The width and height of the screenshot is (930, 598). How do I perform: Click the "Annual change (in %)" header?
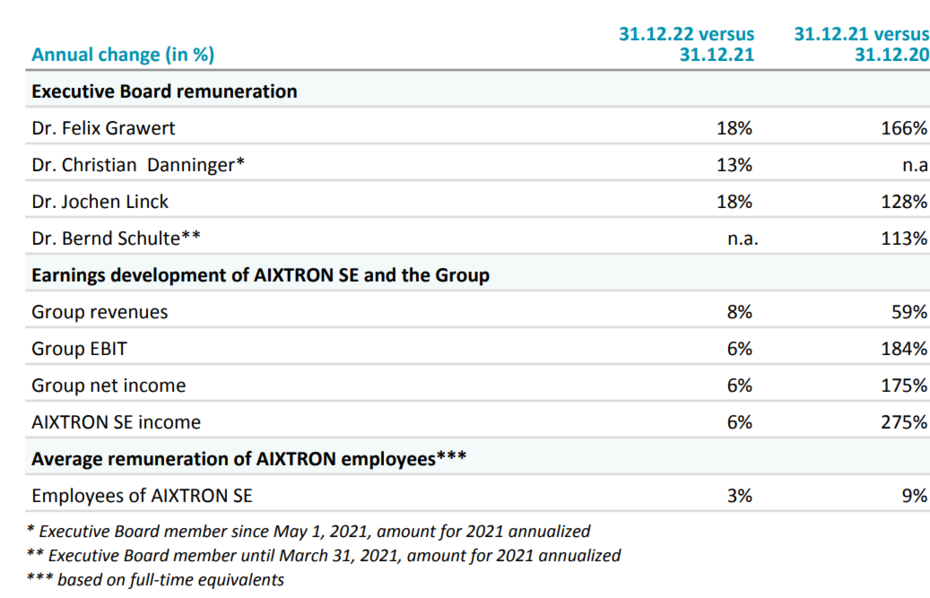pos(123,55)
